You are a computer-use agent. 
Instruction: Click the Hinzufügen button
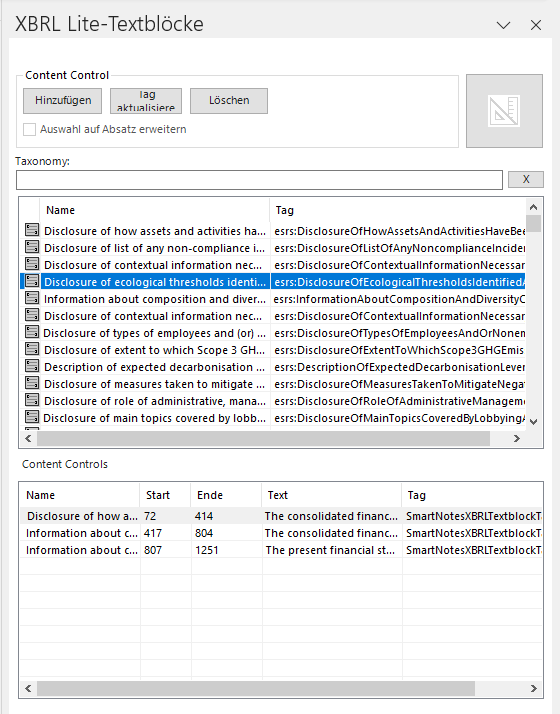tap(63, 101)
